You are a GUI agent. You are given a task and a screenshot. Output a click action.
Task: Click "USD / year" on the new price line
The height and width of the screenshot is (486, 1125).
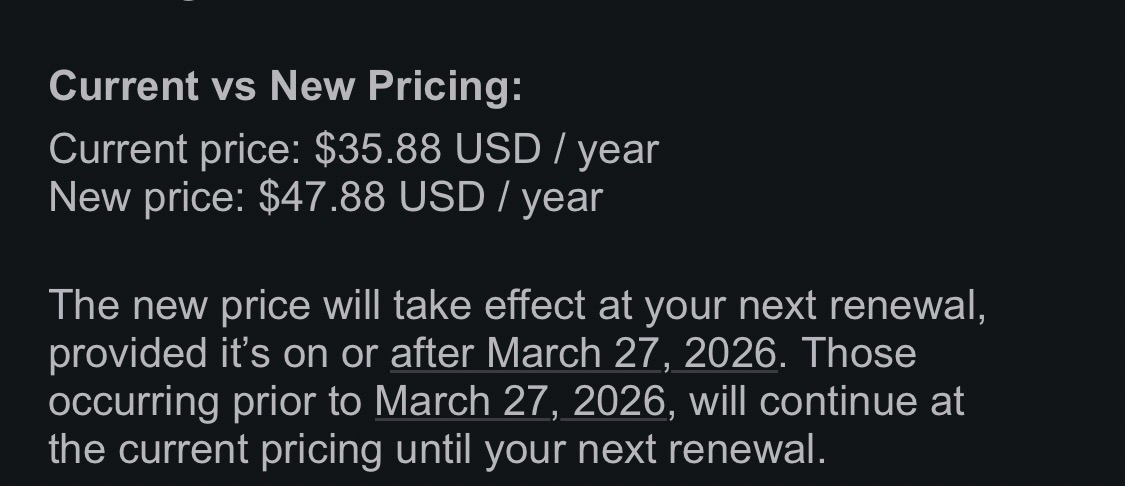(x=500, y=197)
